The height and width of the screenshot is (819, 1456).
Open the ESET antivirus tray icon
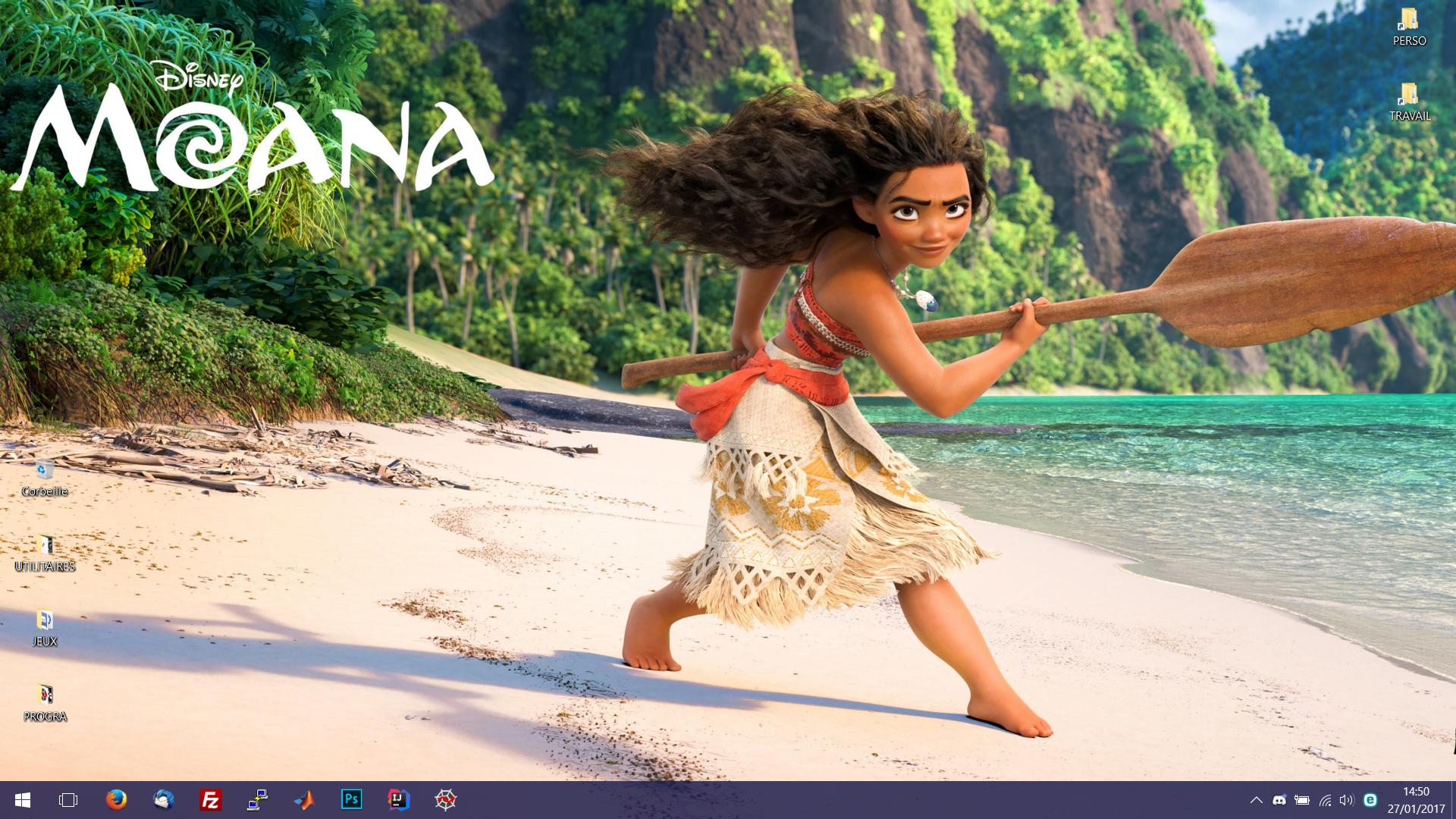1370,800
